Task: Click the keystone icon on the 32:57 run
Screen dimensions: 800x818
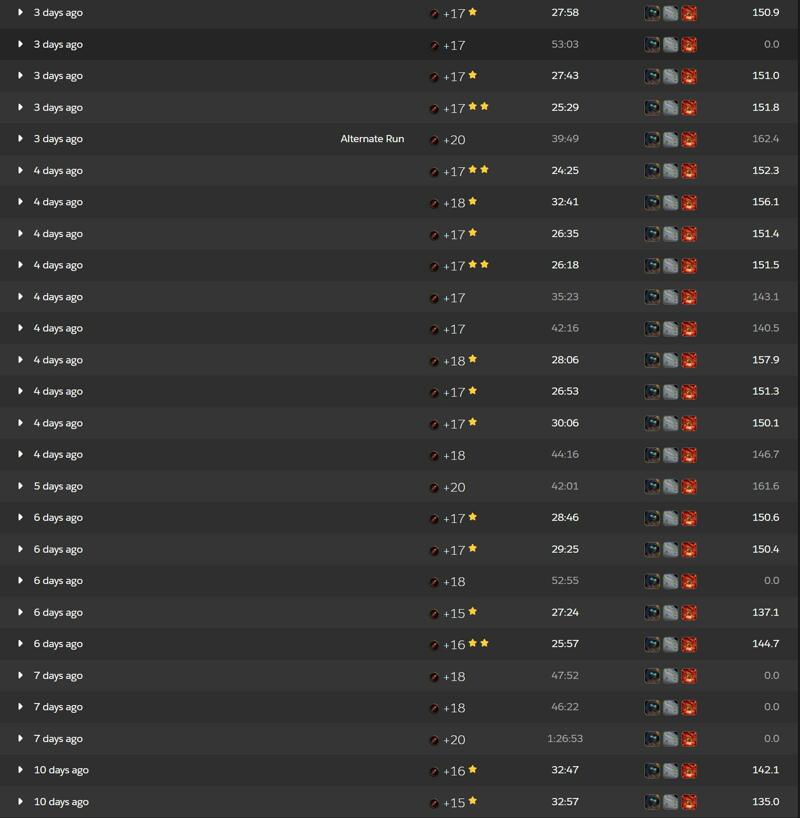Action: (x=434, y=803)
